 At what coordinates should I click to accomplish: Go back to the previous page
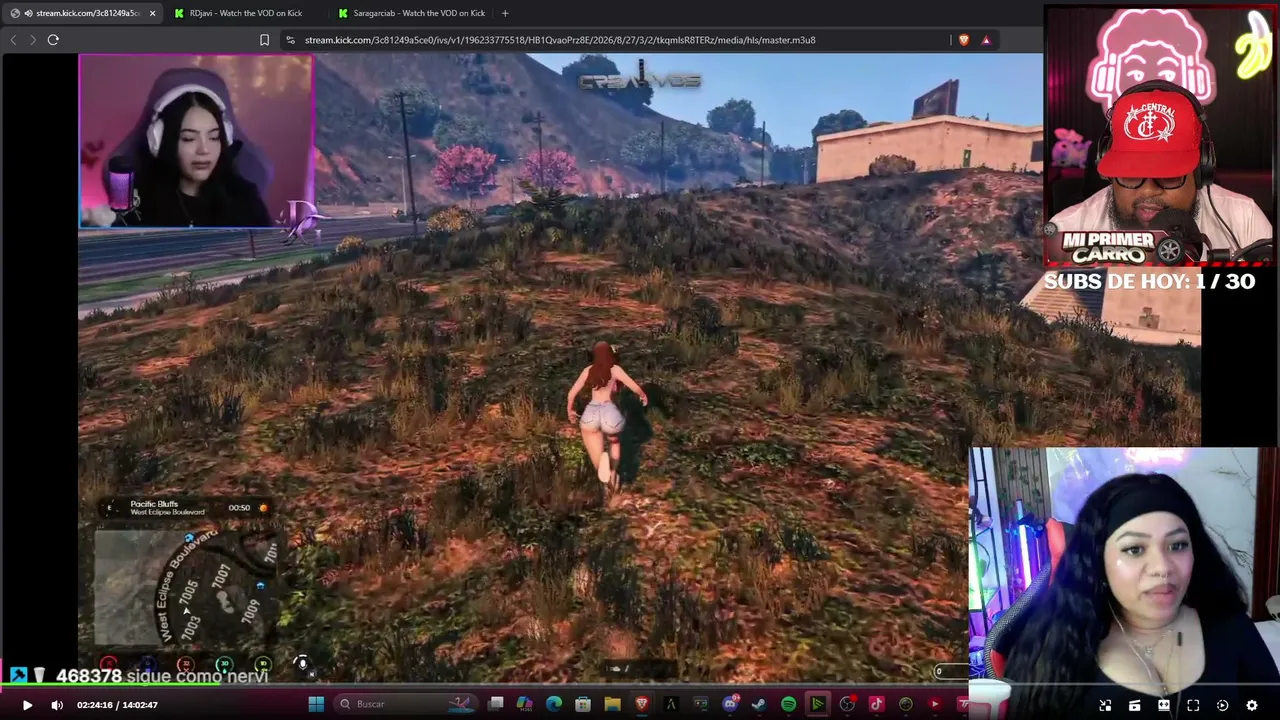click(13, 40)
